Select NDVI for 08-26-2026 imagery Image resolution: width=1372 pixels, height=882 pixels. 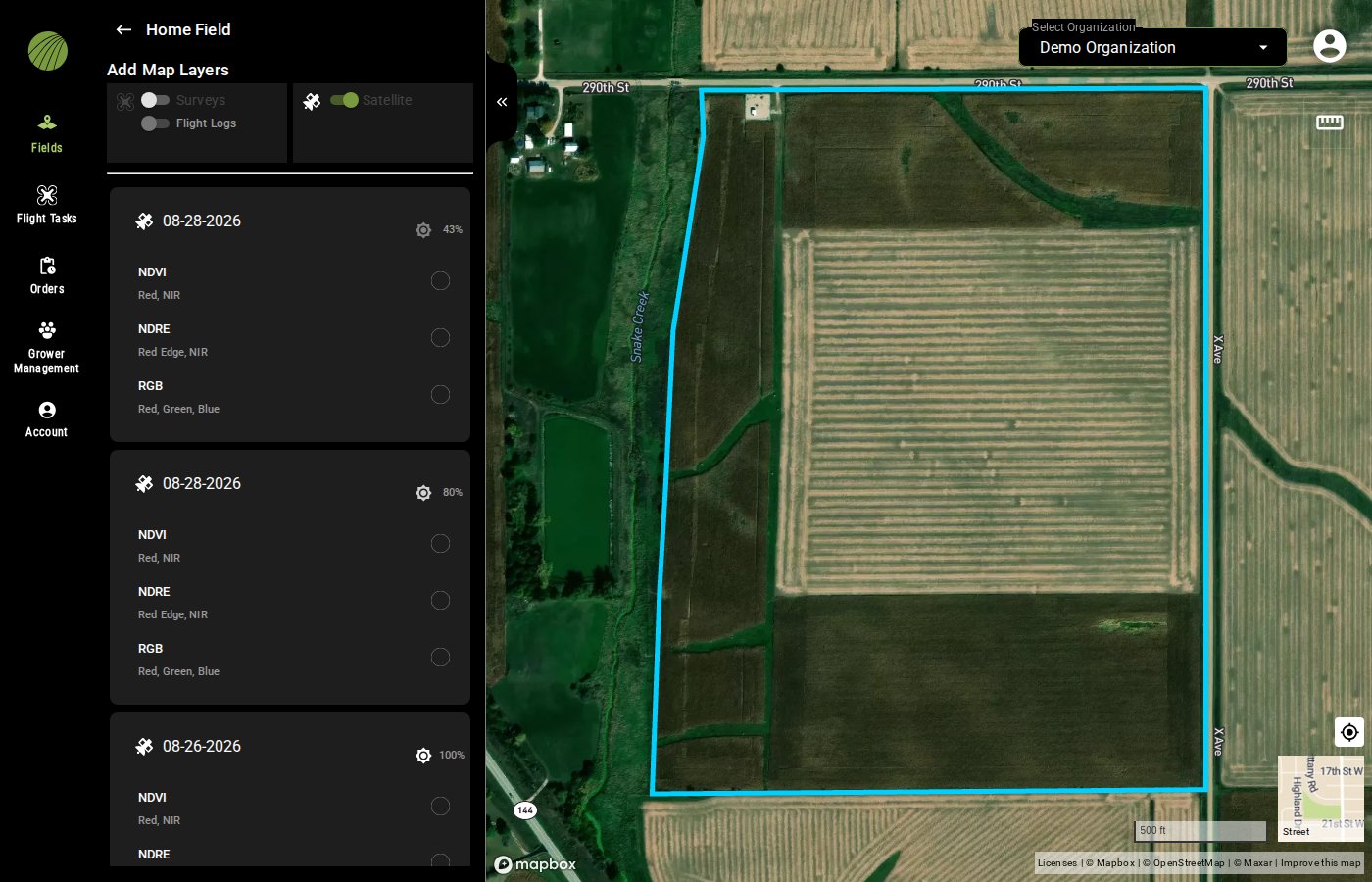441,807
